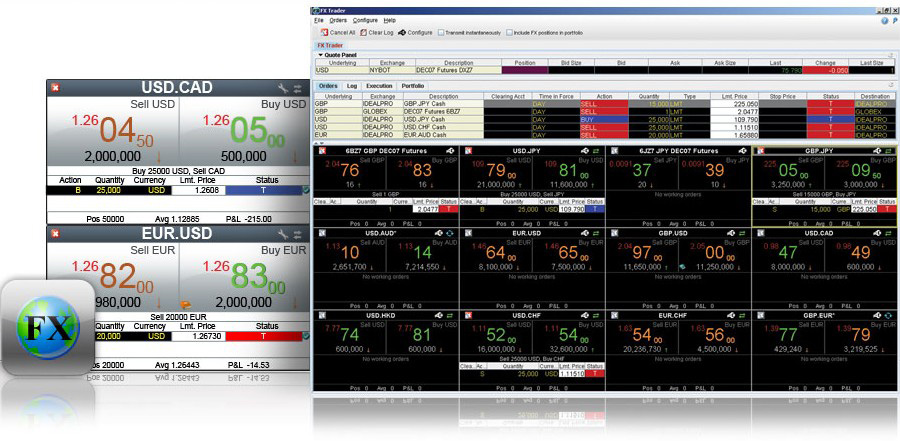Click Sell EUR price on the enlarged EUR.USD card

(x=113, y=277)
